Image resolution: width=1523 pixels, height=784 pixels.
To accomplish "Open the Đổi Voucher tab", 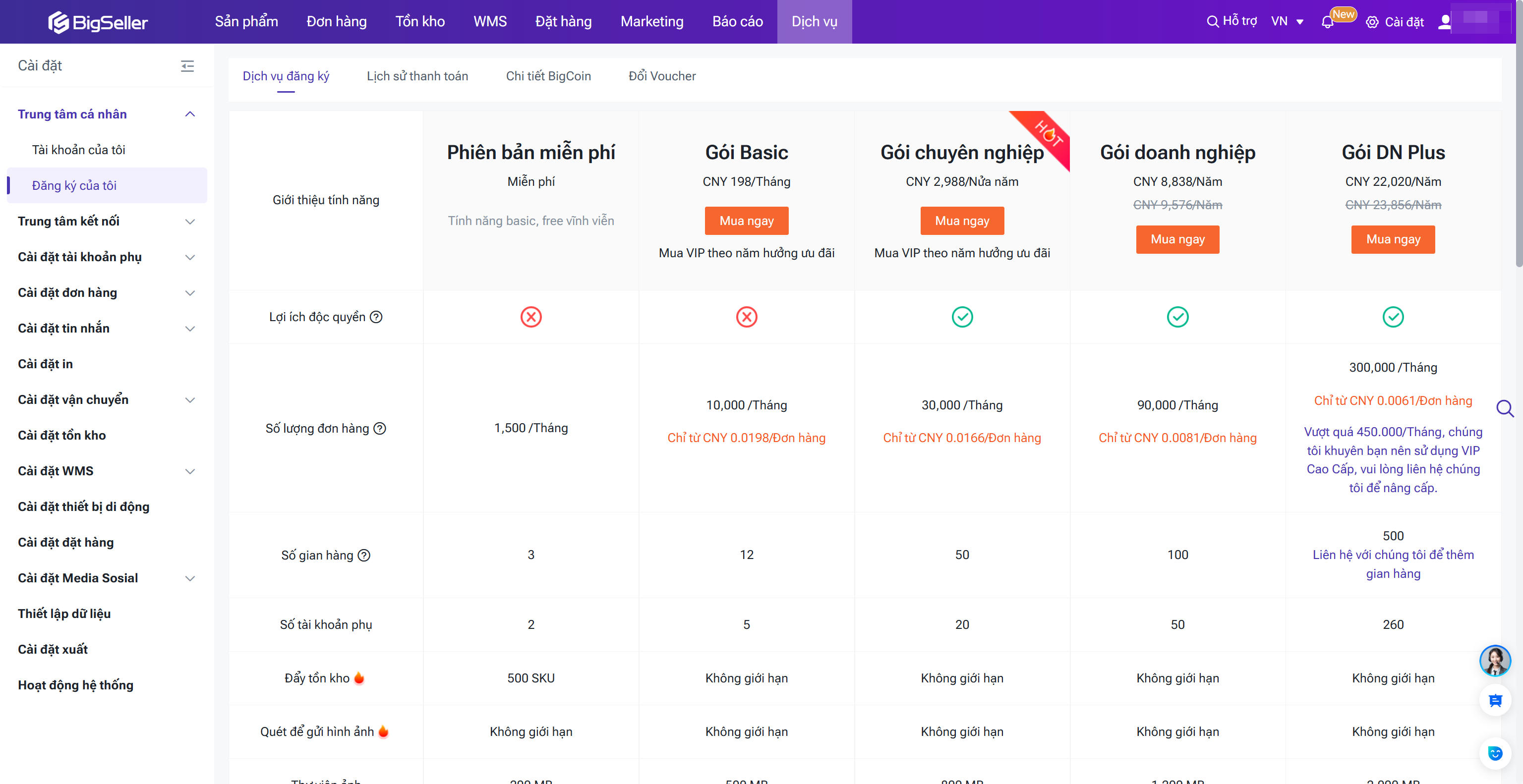I will click(x=661, y=76).
